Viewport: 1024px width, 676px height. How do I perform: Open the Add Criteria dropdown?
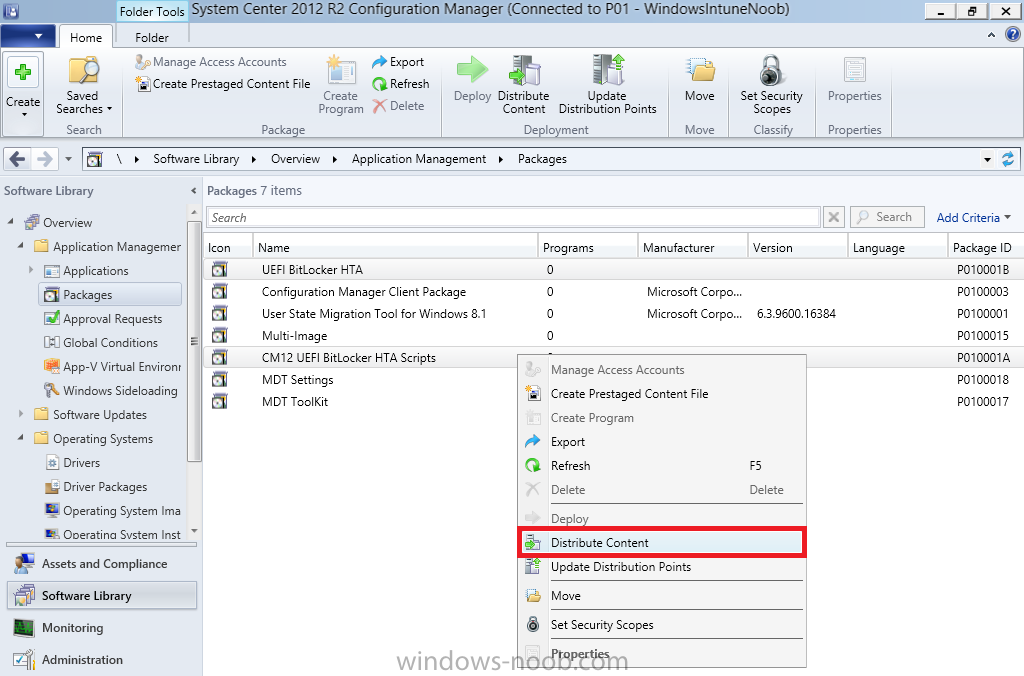tap(973, 217)
